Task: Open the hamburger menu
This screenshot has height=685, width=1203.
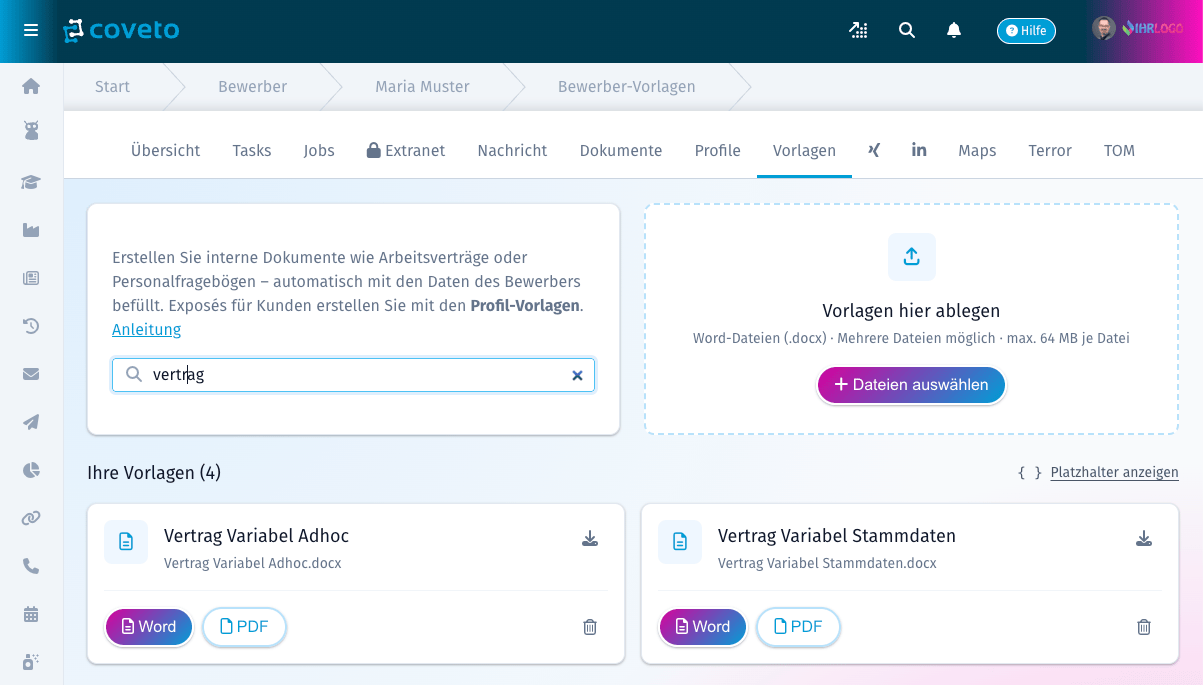Action: 31,30
